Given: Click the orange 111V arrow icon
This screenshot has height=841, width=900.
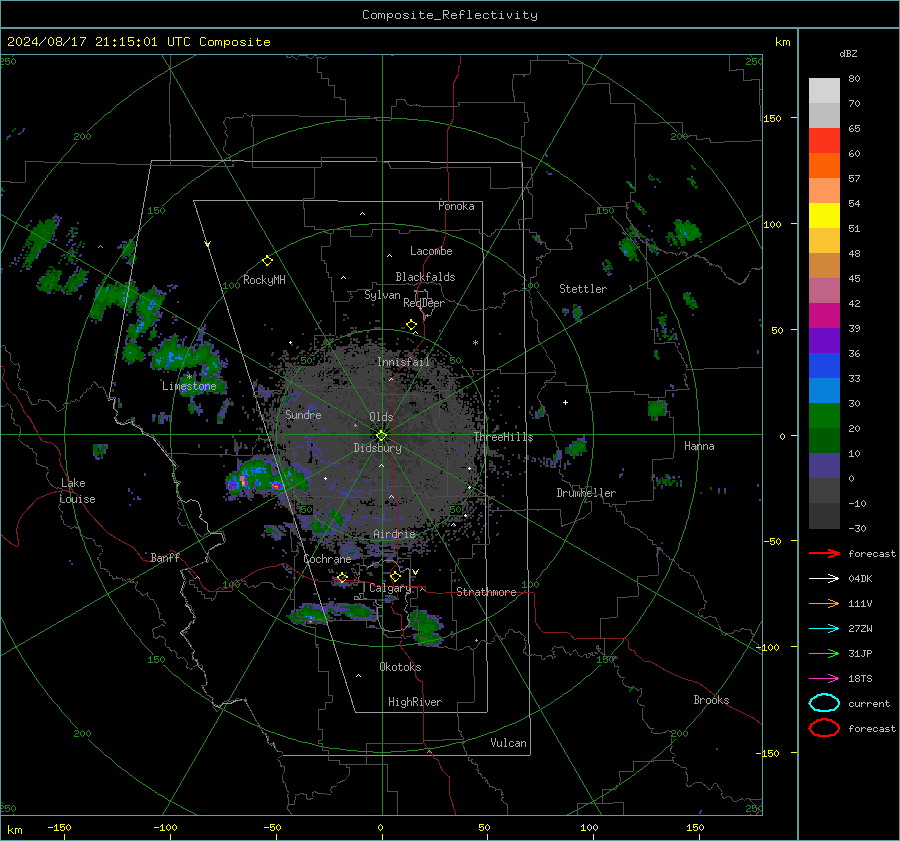Looking at the screenshot, I should [824, 603].
